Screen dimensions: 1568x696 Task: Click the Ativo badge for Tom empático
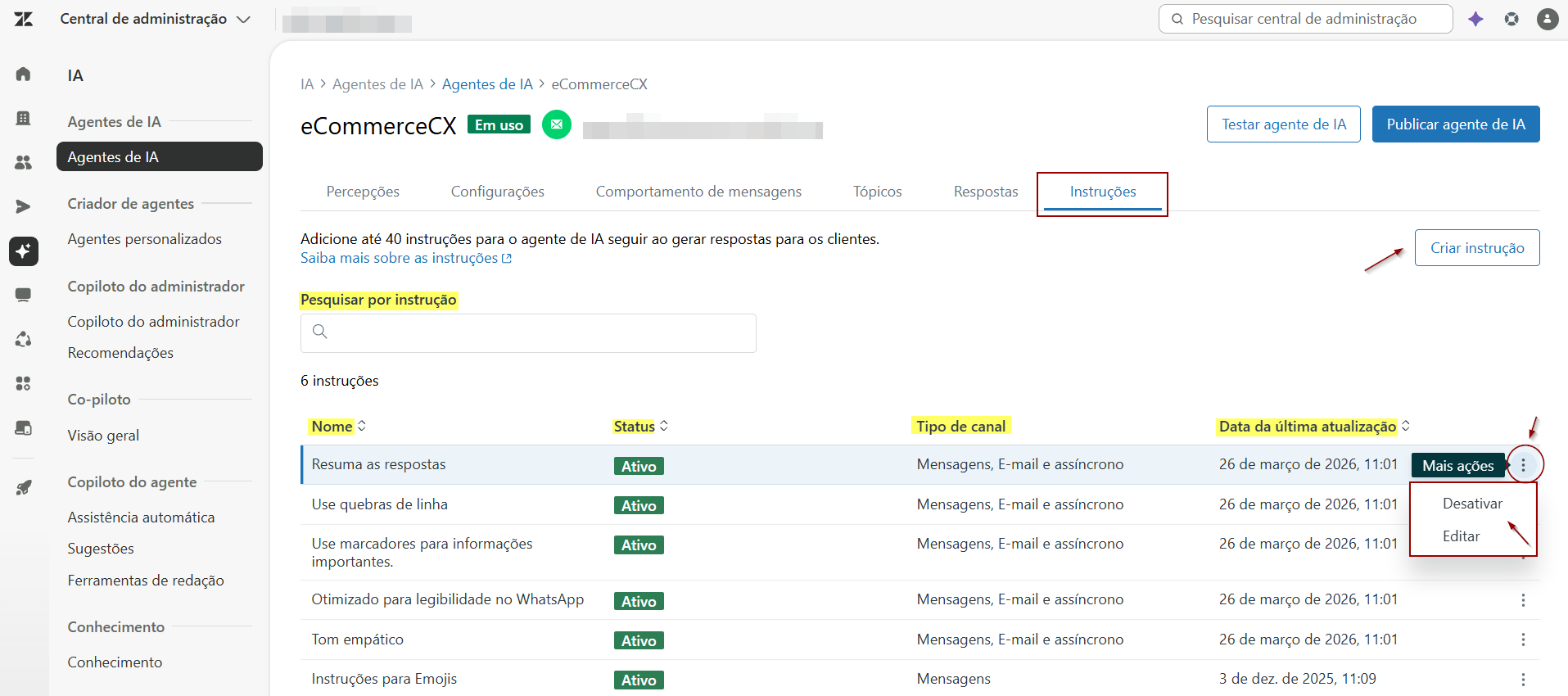tap(639, 640)
